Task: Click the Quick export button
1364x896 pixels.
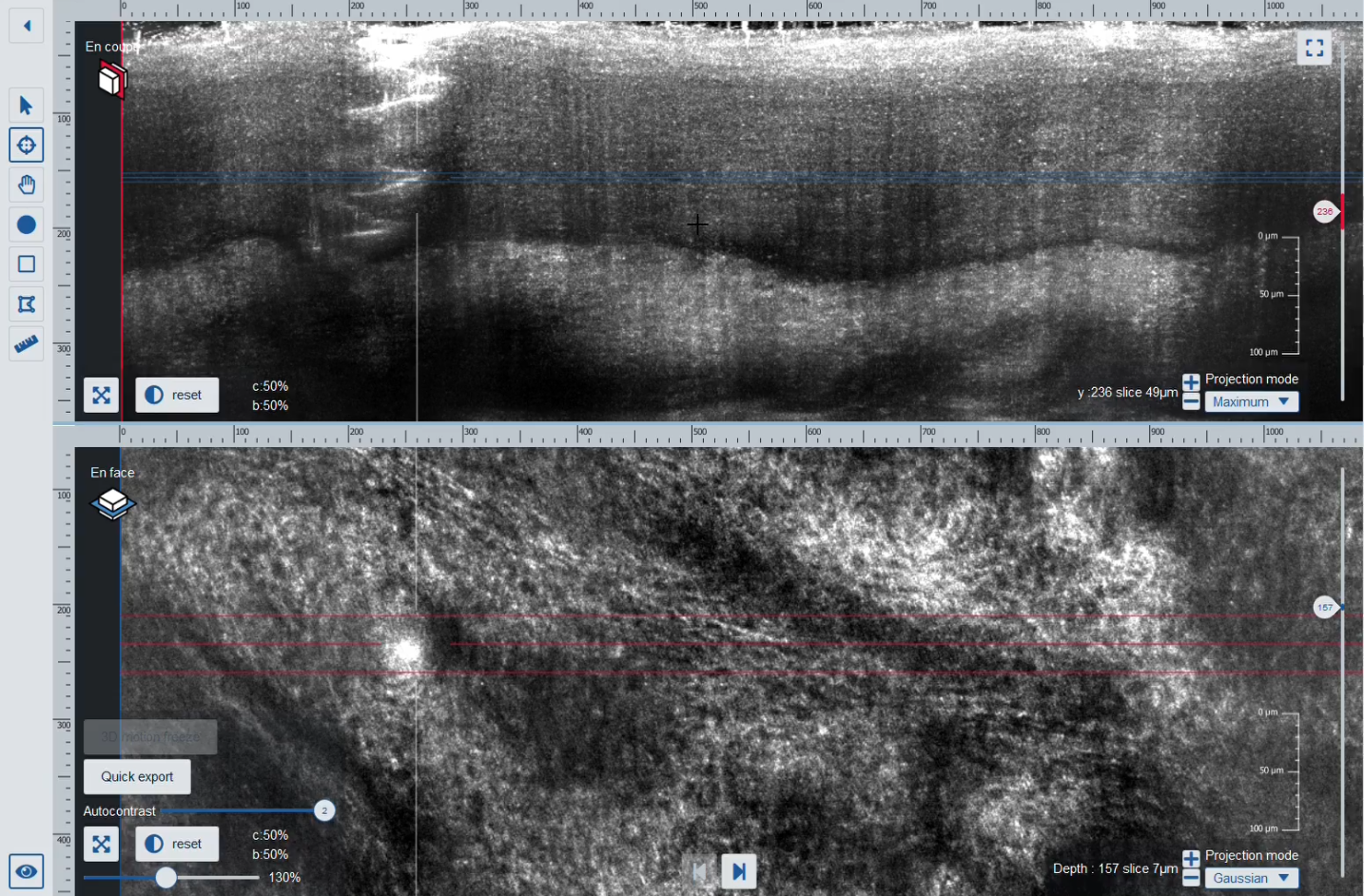Action: tap(137, 776)
